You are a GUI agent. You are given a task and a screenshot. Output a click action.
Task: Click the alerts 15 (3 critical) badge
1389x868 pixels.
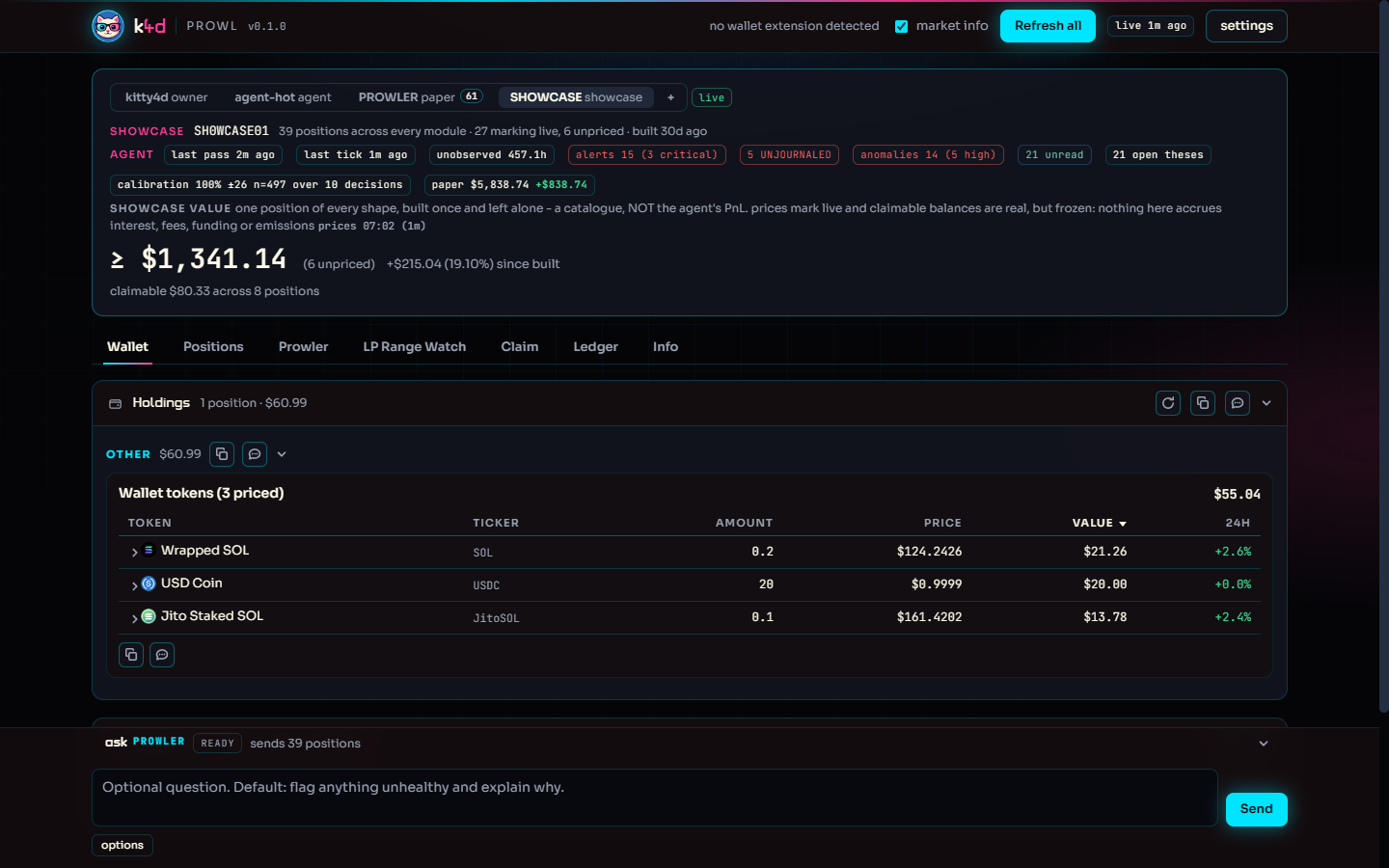click(x=646, y=155)
